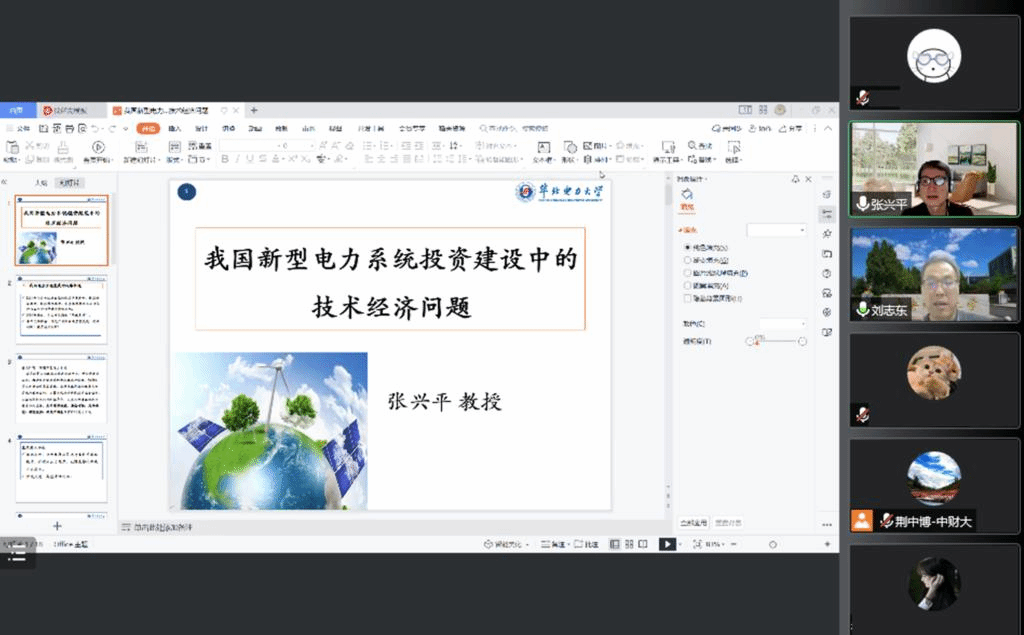Select the Format Painter icon
The width and height of the screenshot is (1024, 635).
[63, 150]
